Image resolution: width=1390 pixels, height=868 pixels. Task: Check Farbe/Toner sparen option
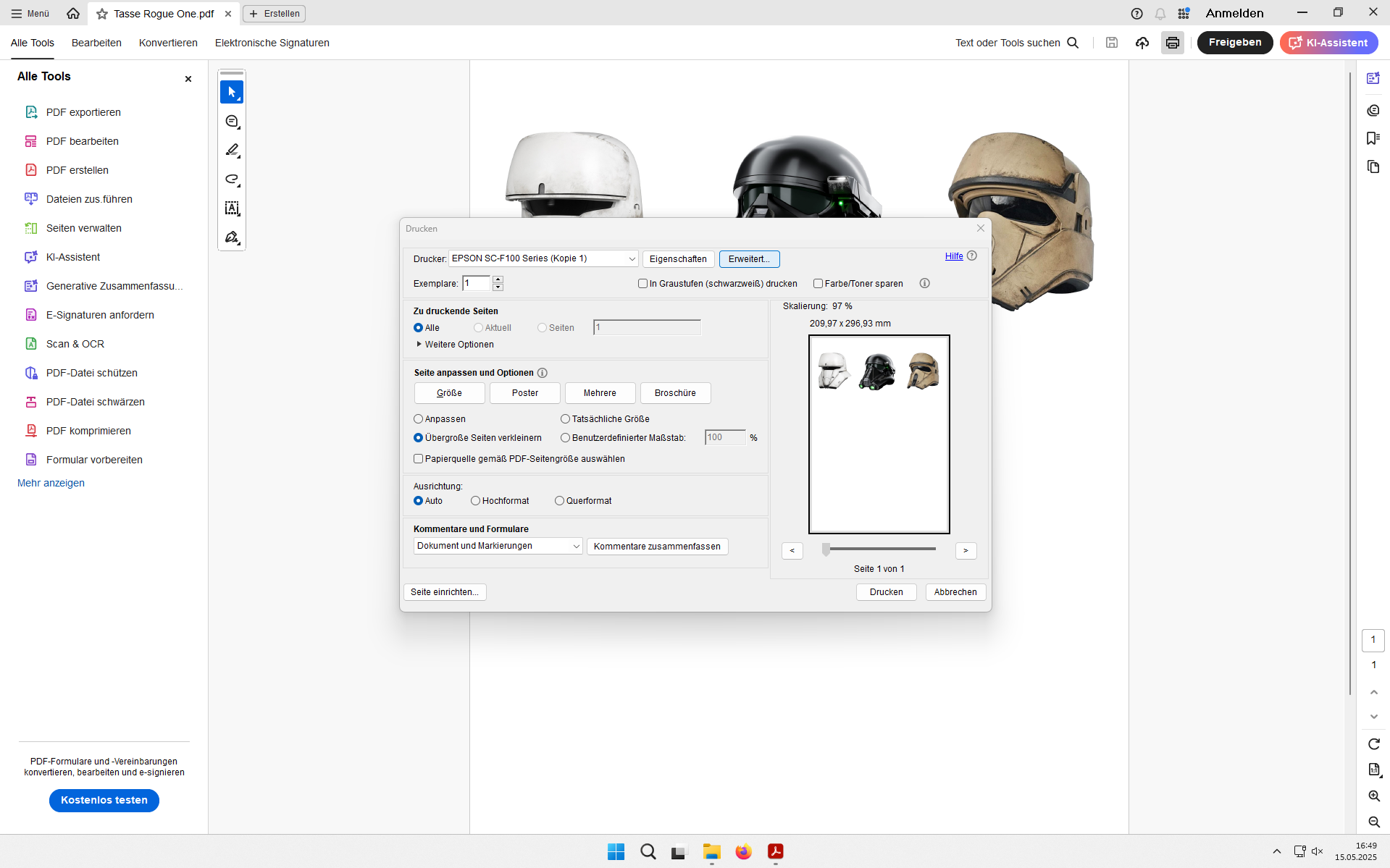(x=818, y=284)
